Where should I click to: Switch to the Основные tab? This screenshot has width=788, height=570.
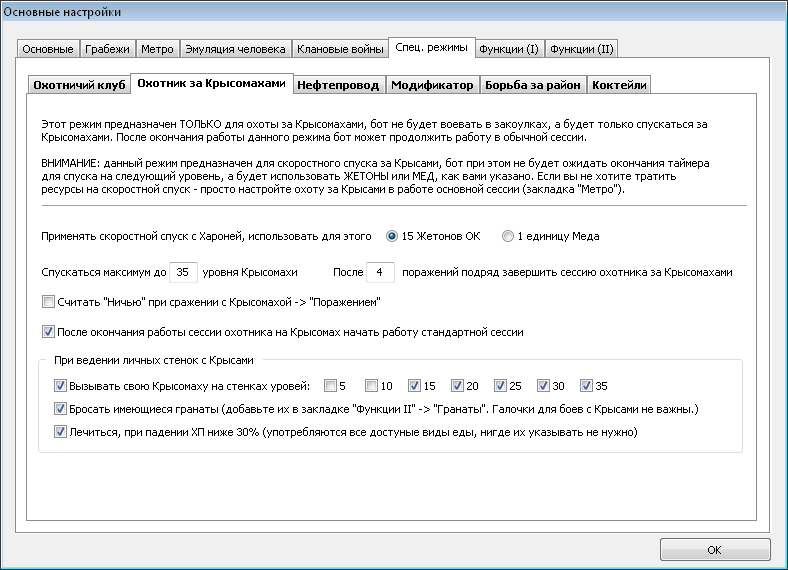[48, 49]
